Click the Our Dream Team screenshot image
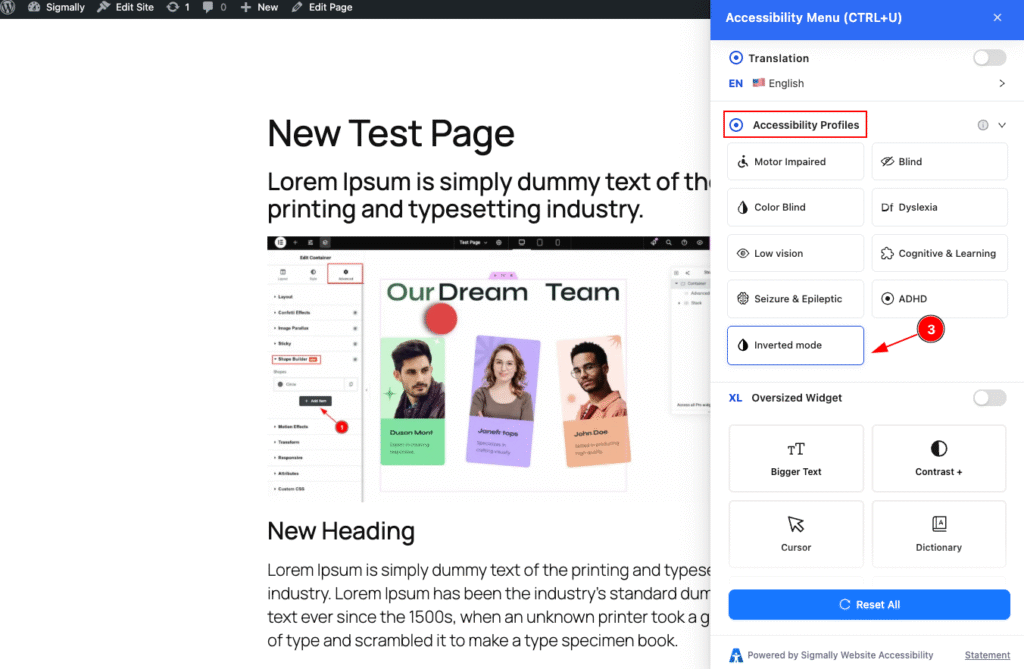 pos(488,368)
